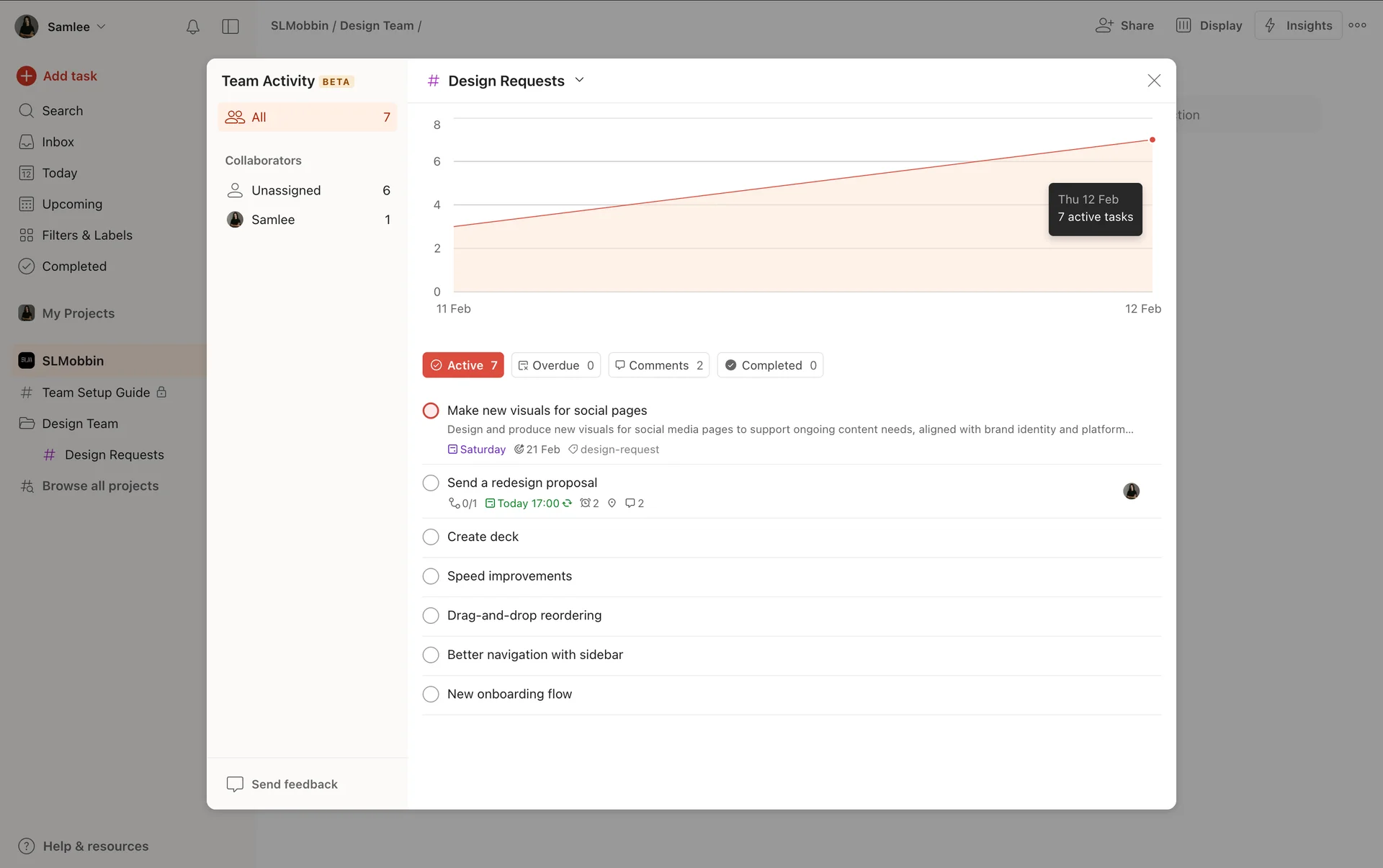Switch to the Overdue tab
This screenshot has width=1383, height=868.
click(555, 365)
